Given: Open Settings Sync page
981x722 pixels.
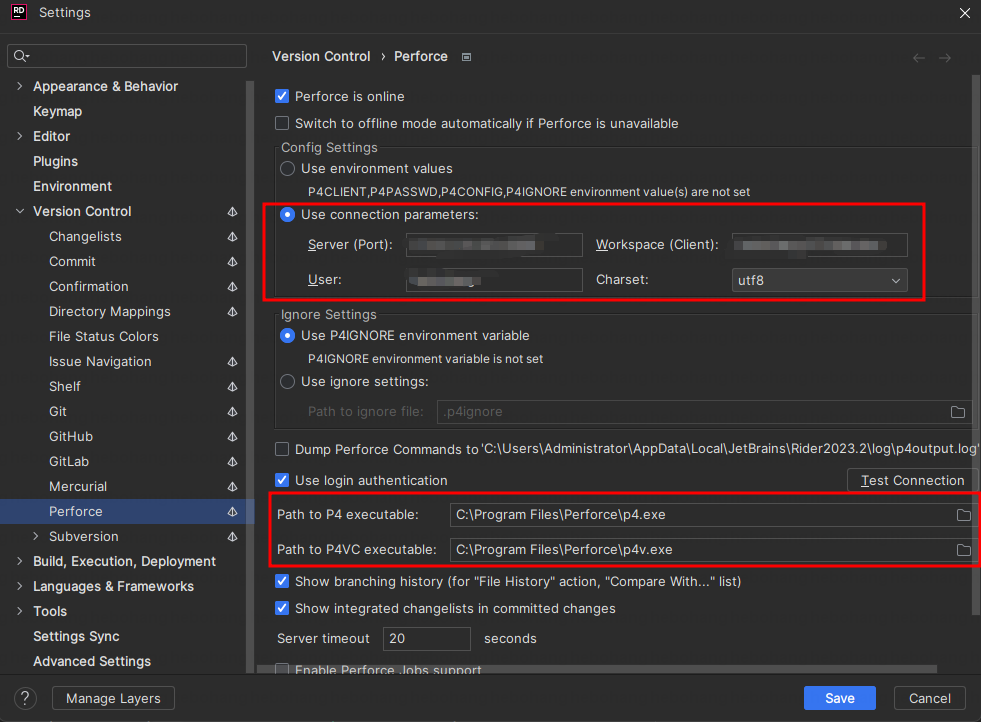Looking at the screenshot, I should [x=76, y=636].
